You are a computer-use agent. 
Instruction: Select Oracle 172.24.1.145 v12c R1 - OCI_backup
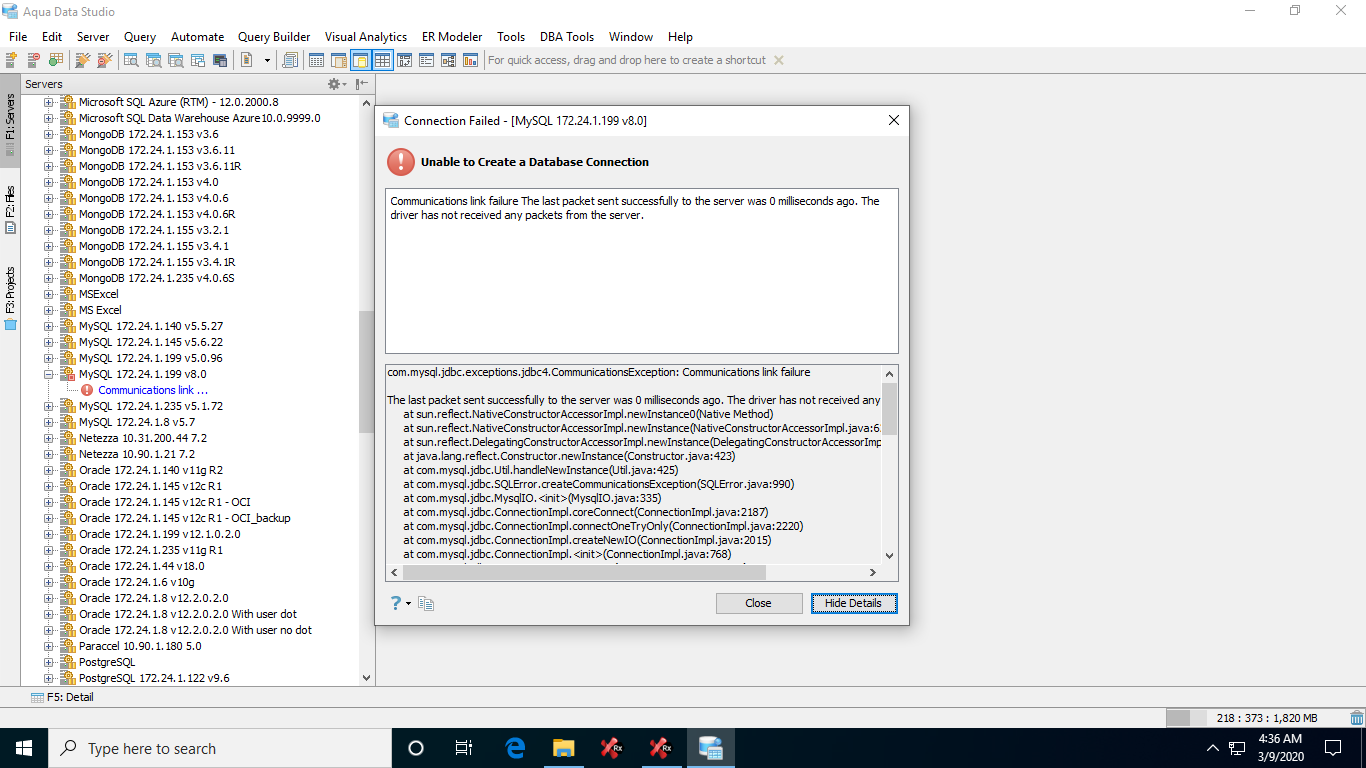tap(185, 518)
